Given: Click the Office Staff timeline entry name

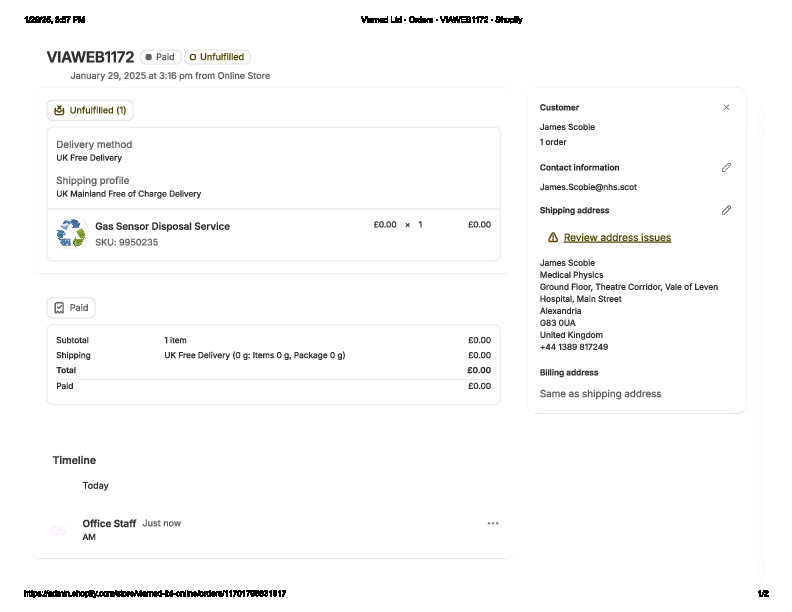Looking at the screenshot, I should [109, 523].
